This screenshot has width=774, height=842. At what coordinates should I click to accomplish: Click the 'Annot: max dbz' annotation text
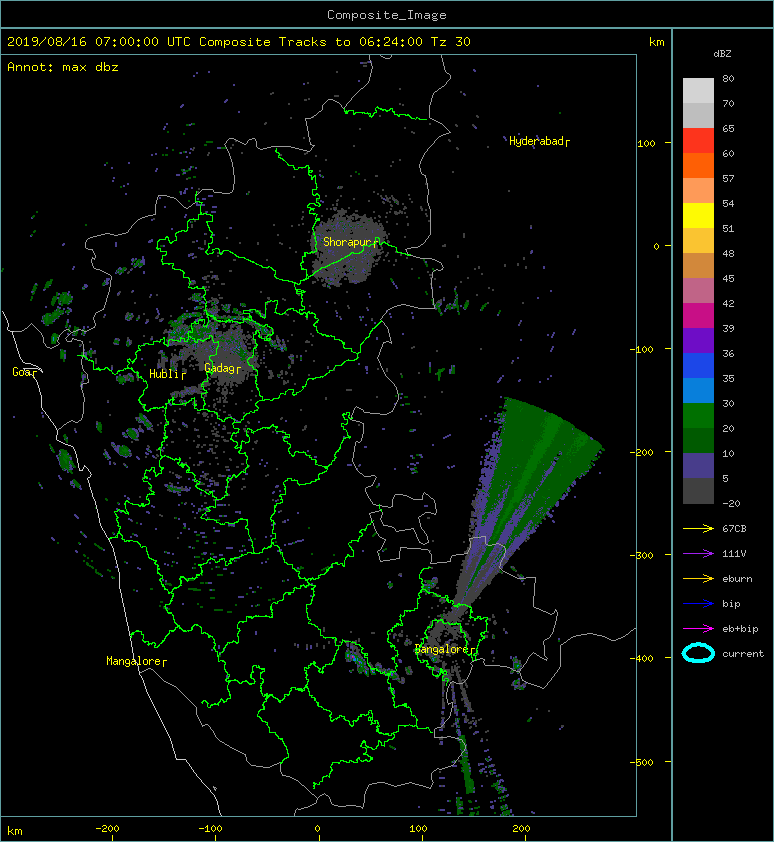(x=63, y=67)
